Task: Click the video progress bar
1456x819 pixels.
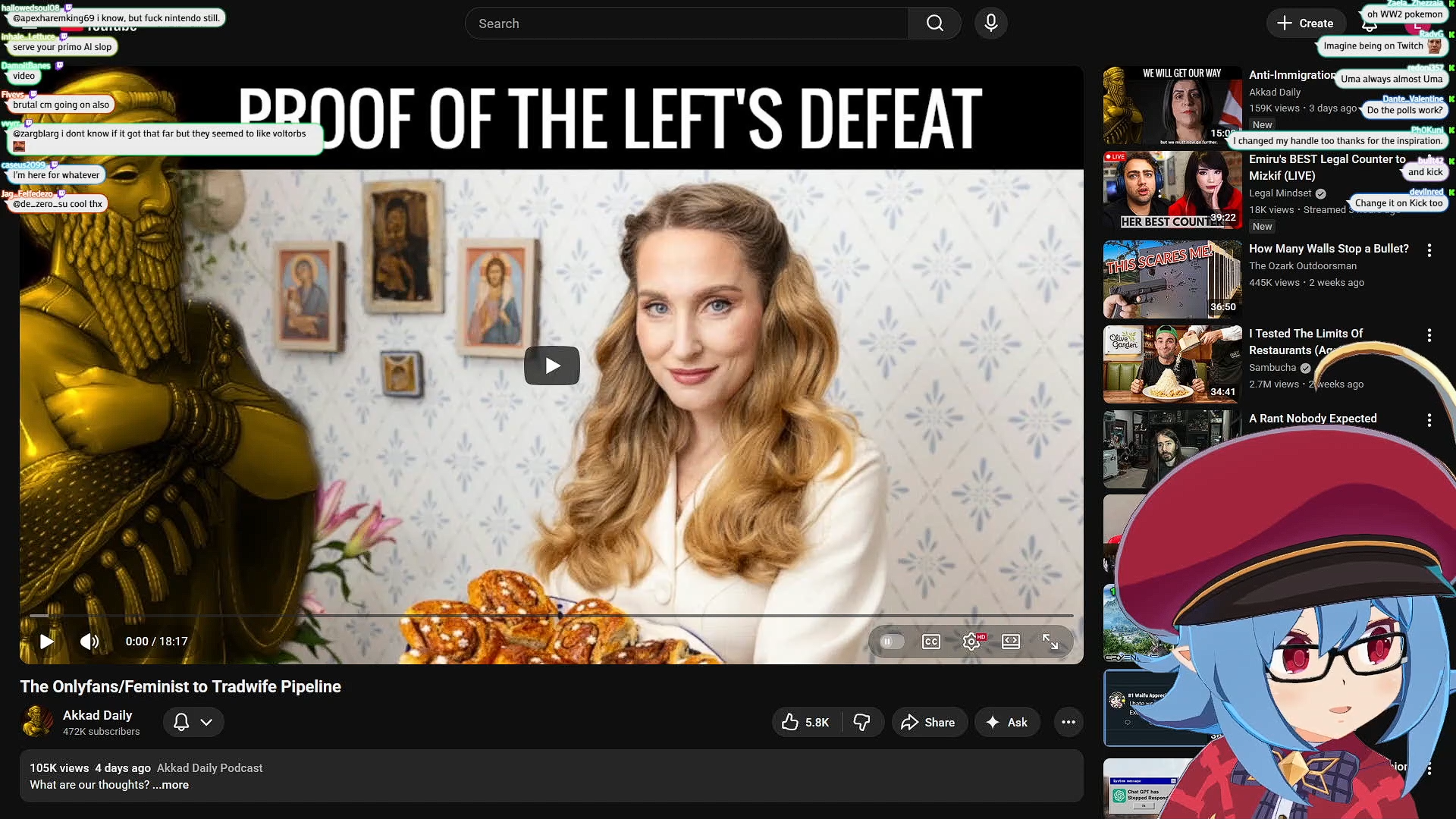Action: (x=551, y=616)
